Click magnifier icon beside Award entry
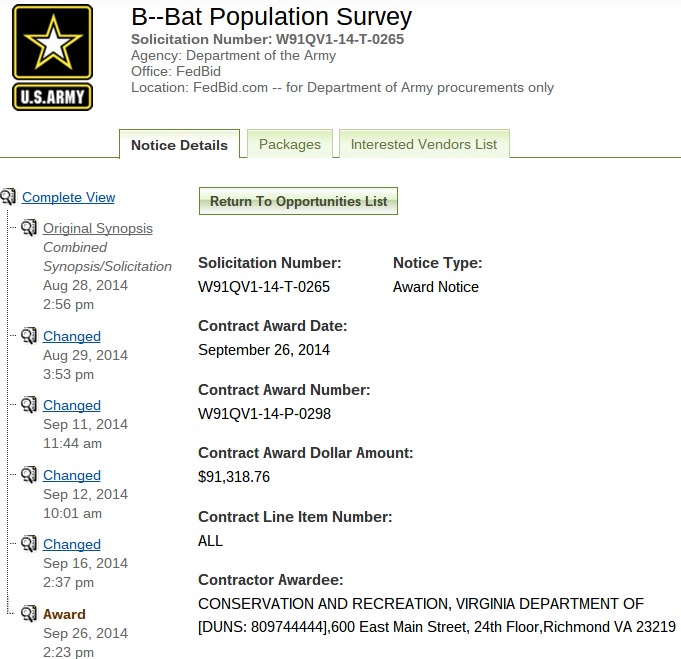Image resolution: width=681 pixels, height=659 pixels. pos(29,614)
